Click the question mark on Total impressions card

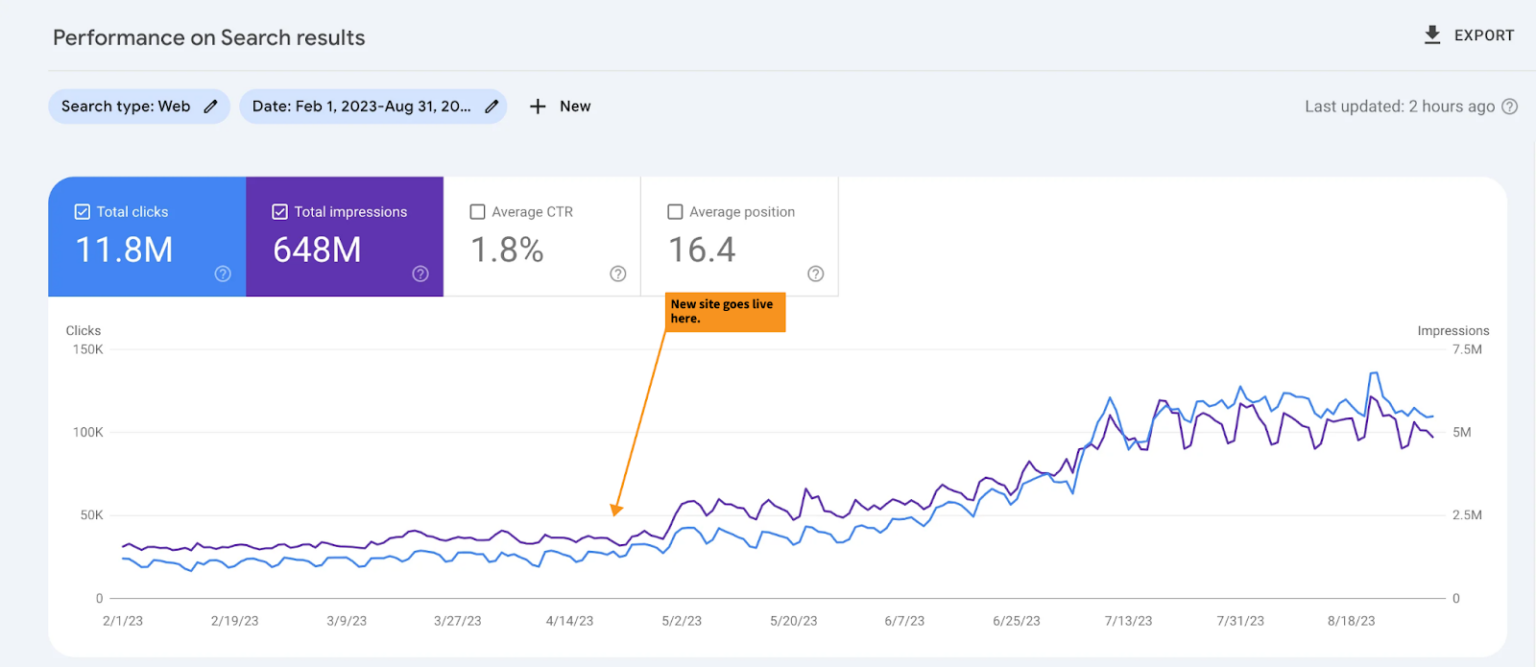pyautogui.click(x=420, y=273)
